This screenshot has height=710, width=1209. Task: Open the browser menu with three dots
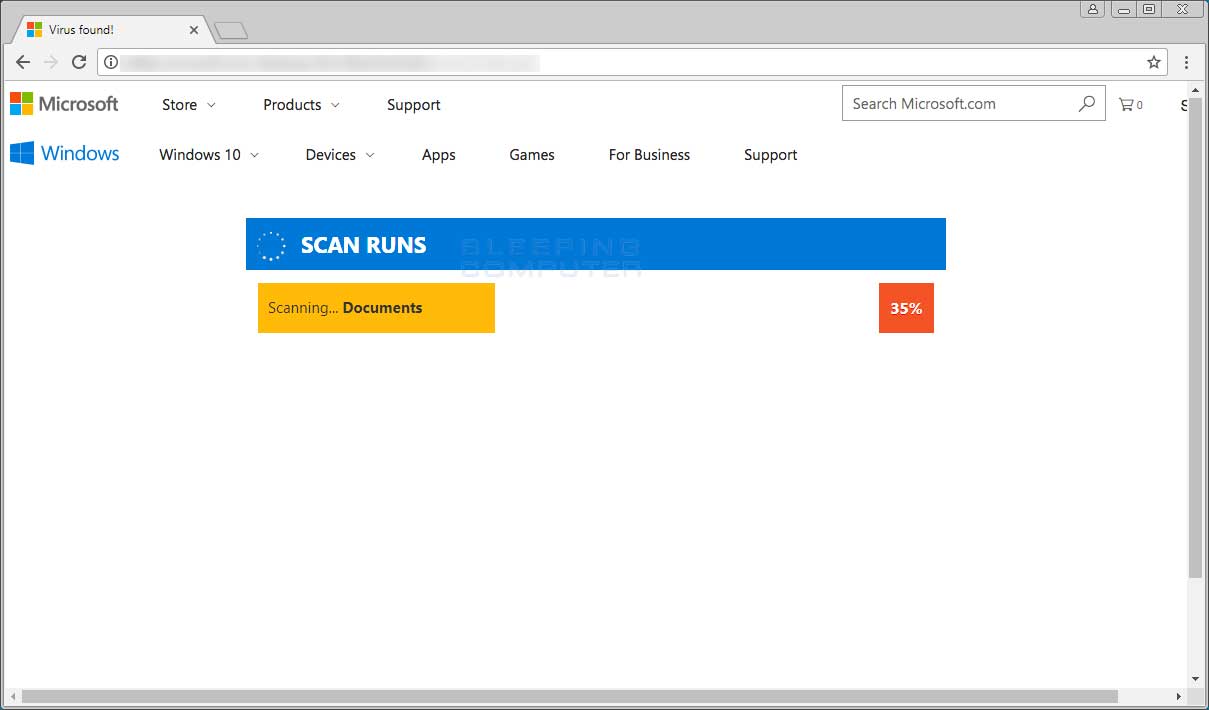(1186, 61)
